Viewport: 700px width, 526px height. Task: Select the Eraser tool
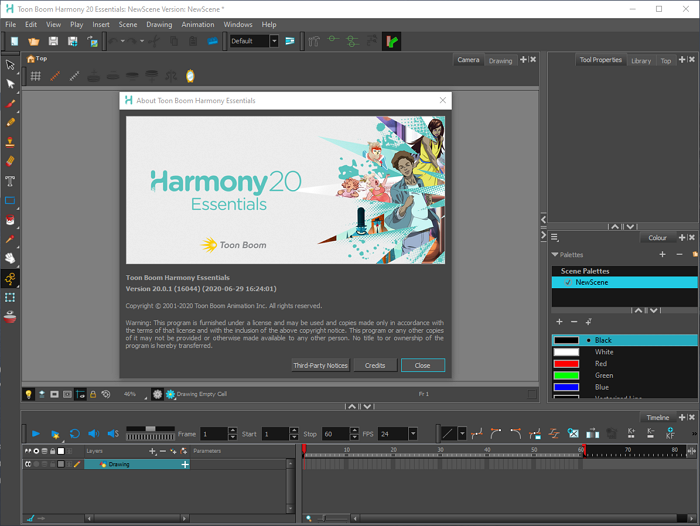click(10, 161)
